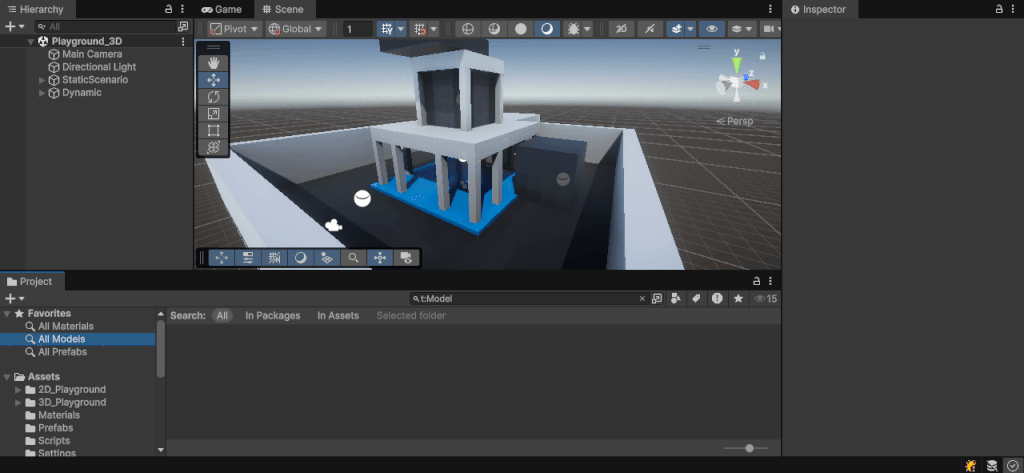This screenshot has width=1024, height=473.
Task: Lock the scene gizmo rotation
Action: (762, 56)
